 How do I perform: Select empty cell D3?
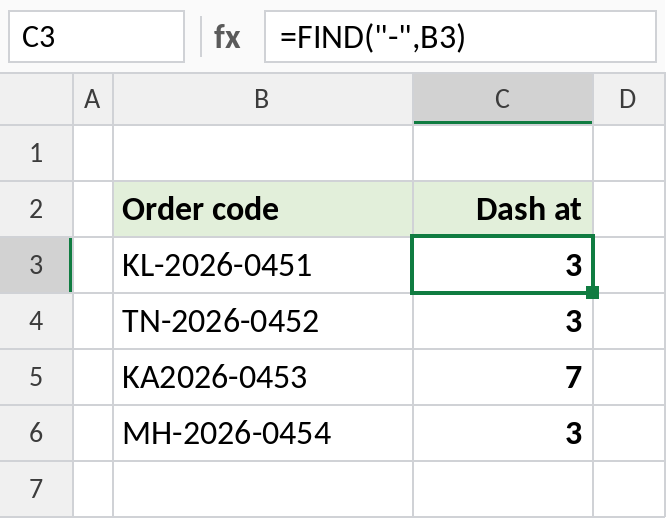pyautogui.click(x=629, y=265)
